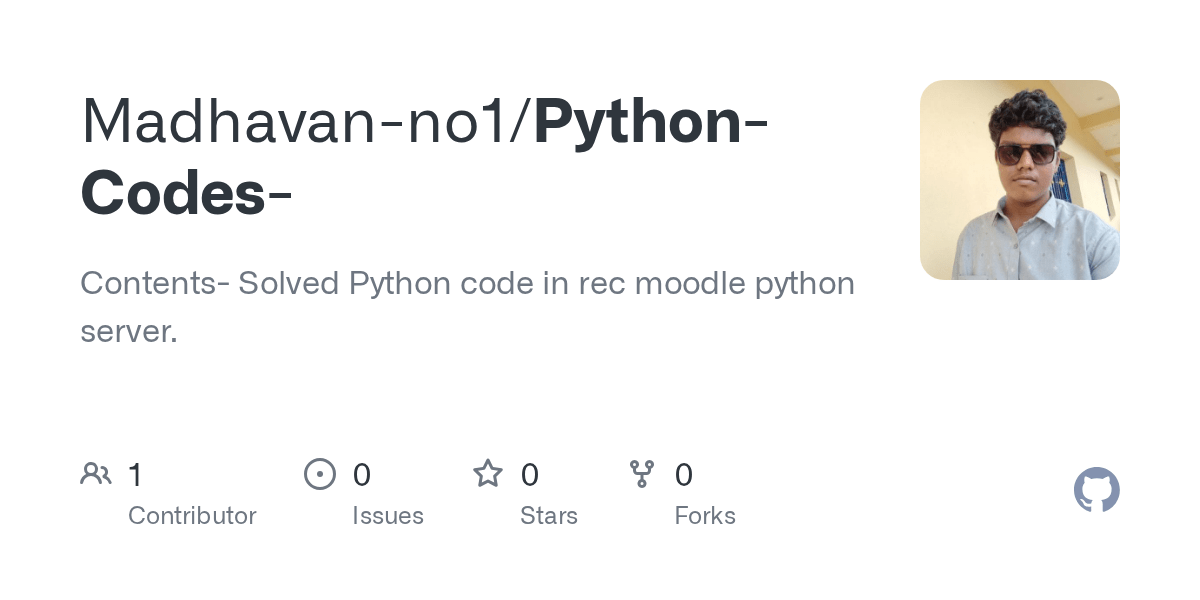Click the sunglasses on avatar photo
Viewport: 1200px width, 600px height.
tap(1025, 153)
